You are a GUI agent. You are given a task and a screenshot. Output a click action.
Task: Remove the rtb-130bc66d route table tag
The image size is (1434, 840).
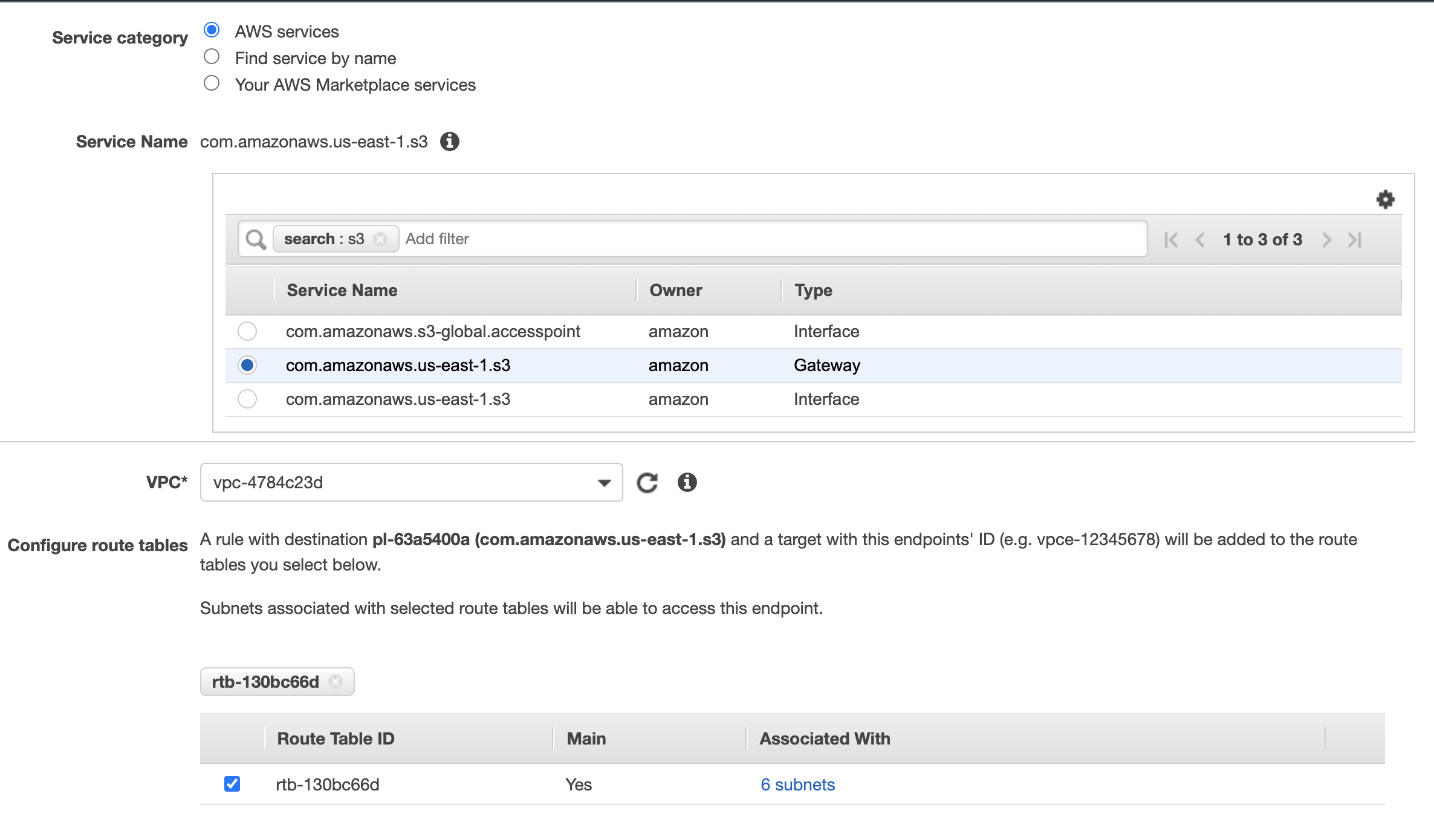[336, 681]
